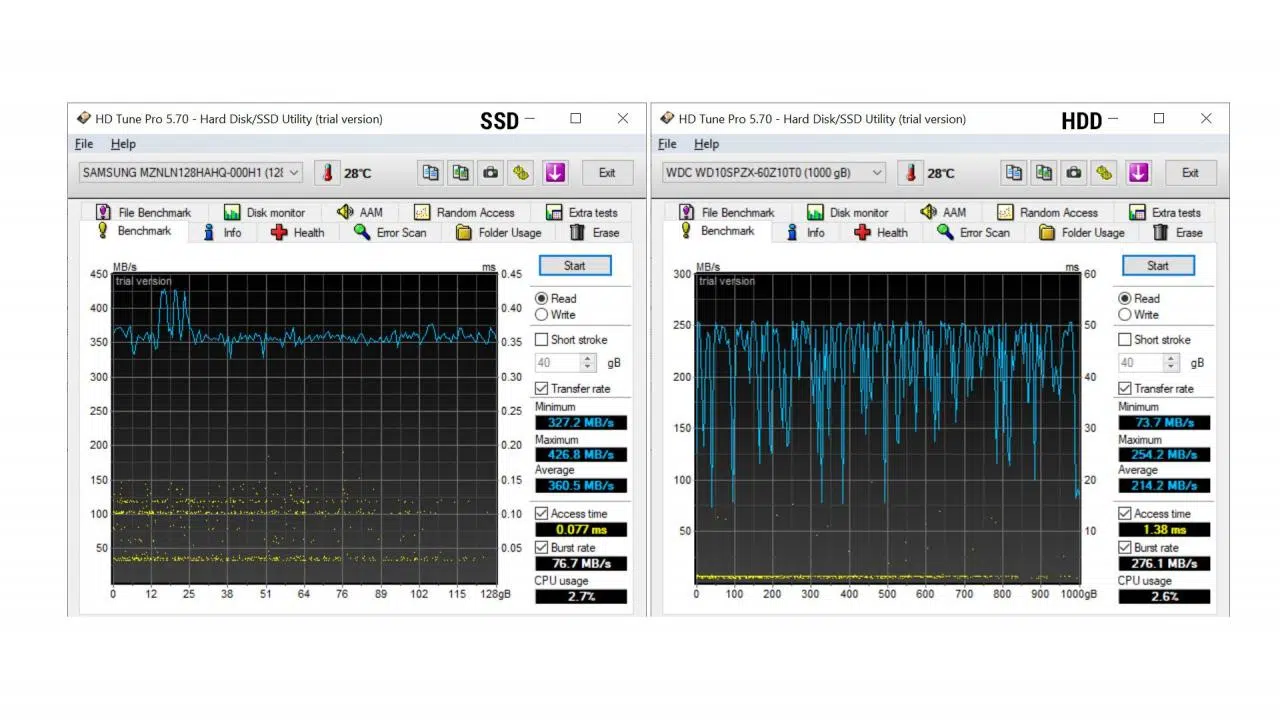
Task: Click the purple download arrow icon in SSD window
Action: (x=555, y=173)
